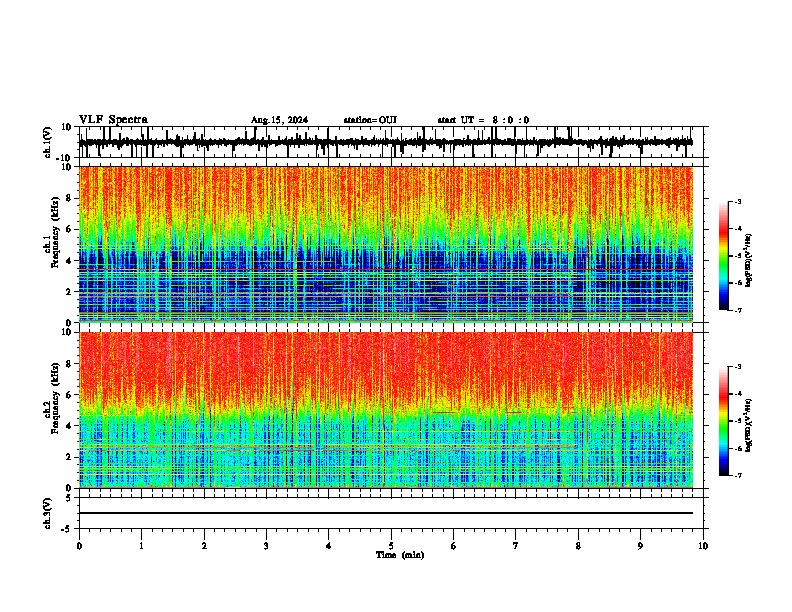Click the '8' kHz tick of ch.1 spectrogram
This screenshot has height=612, width=792.
(69, 198)
